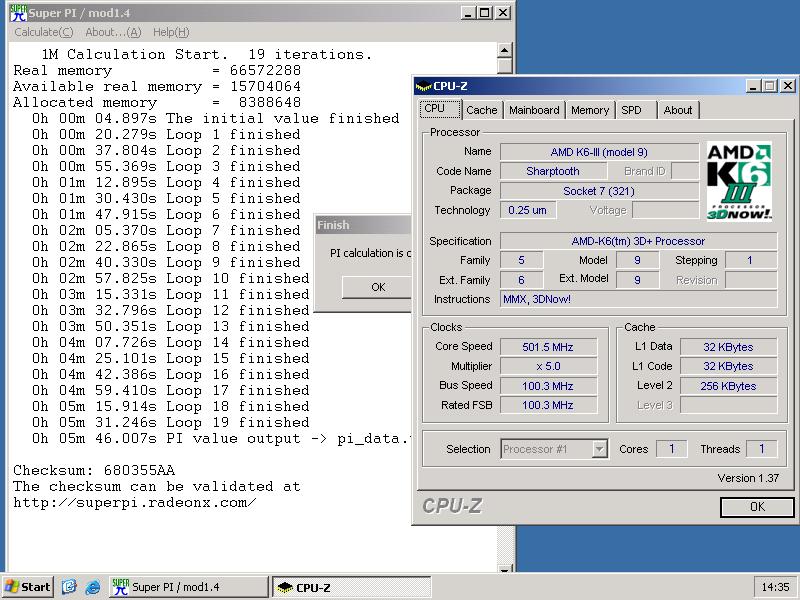Expand the Processor #1 selection dropdown
The width and height of the screenshot is (800, 600).
coord(599,449)
